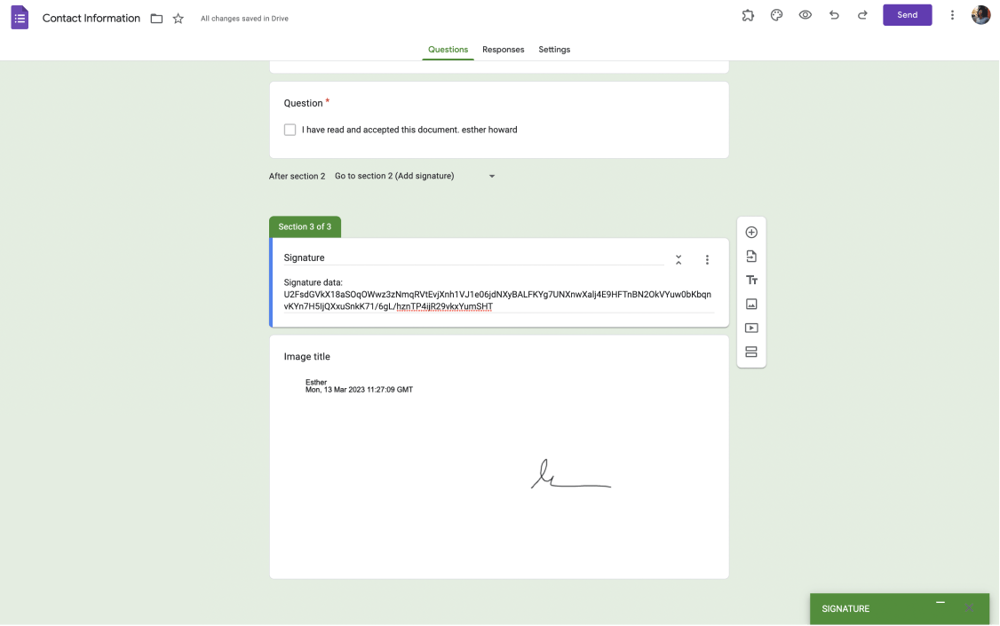Preview the form with the eye icon
This screenshot has width=1000, height=626.
[x=805, y=15]
